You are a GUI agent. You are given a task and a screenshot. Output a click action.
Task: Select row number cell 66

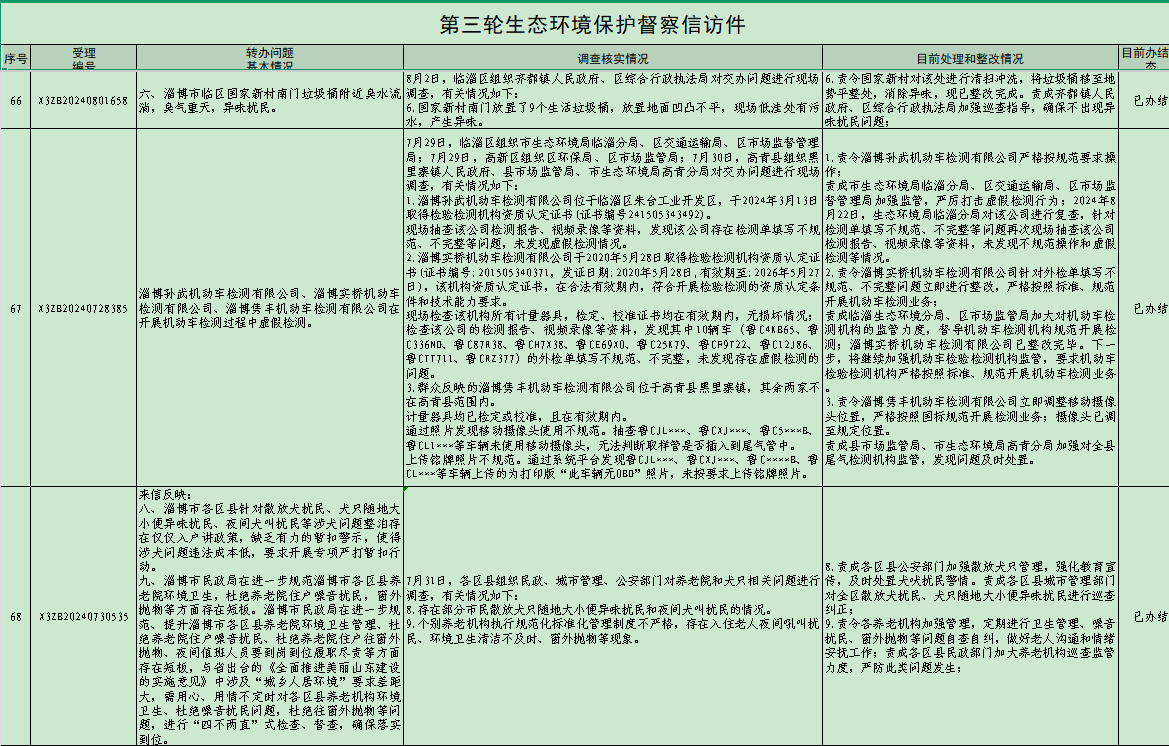(14, 102)
